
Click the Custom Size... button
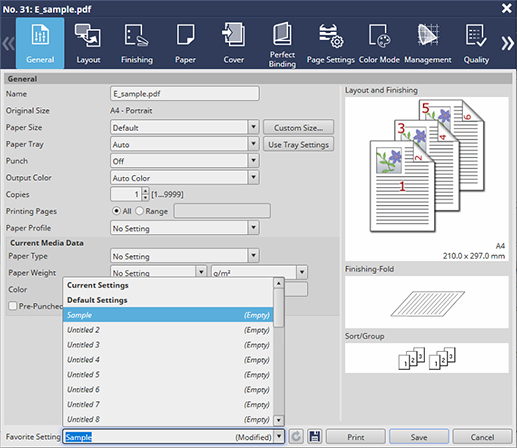298,127
